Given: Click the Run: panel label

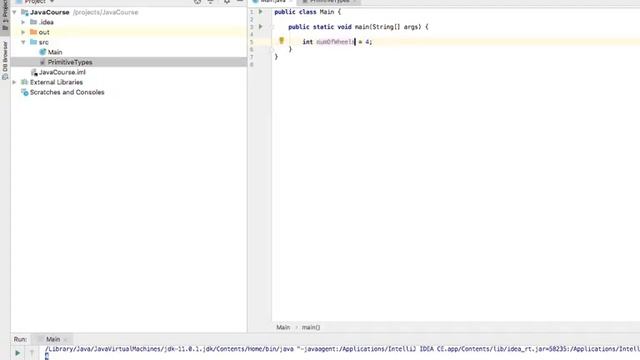Looking at the screenshot, I should pos(20,339).
